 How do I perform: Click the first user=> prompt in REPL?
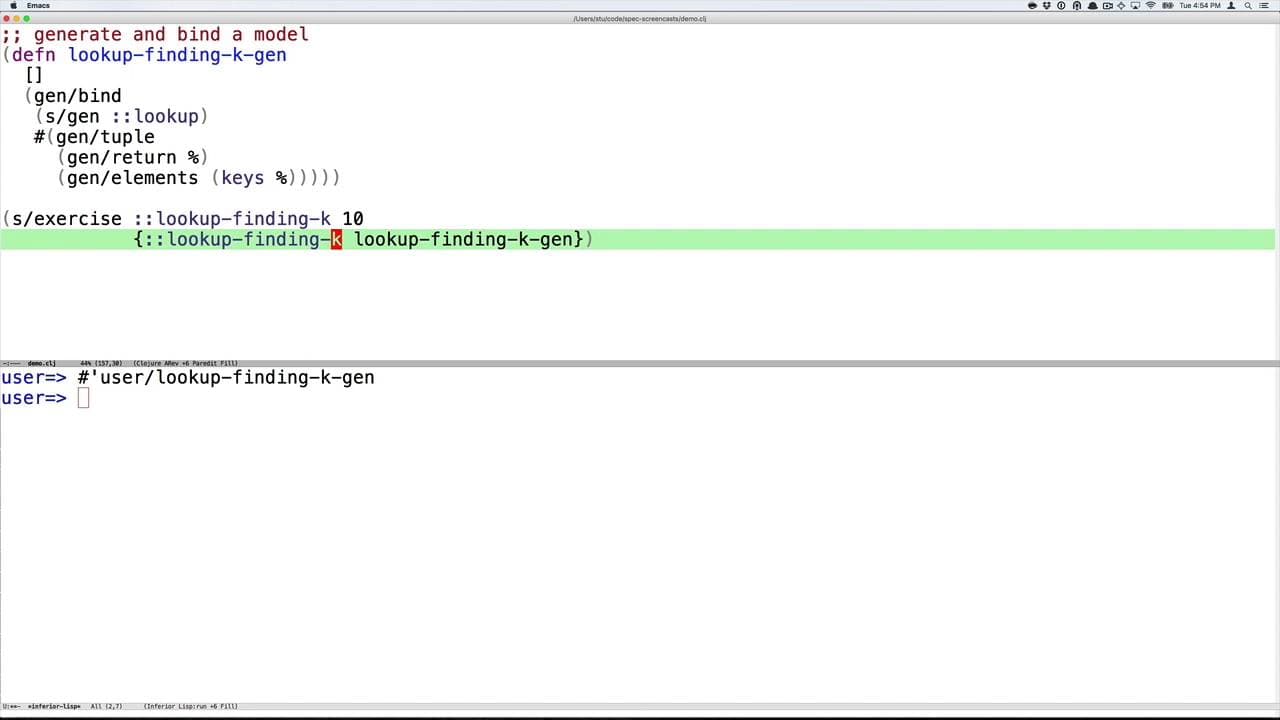pyautogui.click(x=34, y=377)
